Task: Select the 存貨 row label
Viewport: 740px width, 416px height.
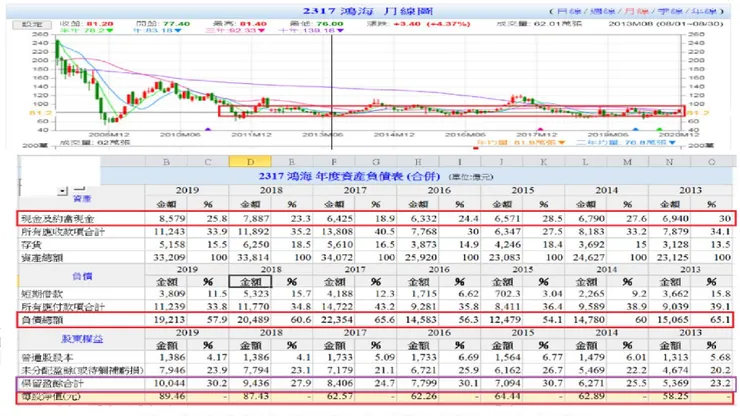Action: (31, 245)
